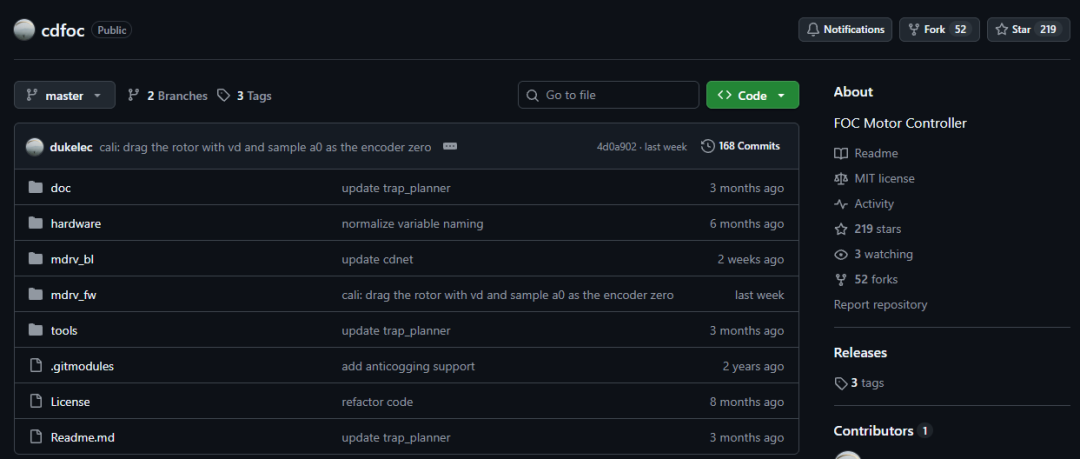Open the hardware folder
Image resolution: width=1080 pixels, height=459 pixels.
pyautogui.click(x=76, y=224)
